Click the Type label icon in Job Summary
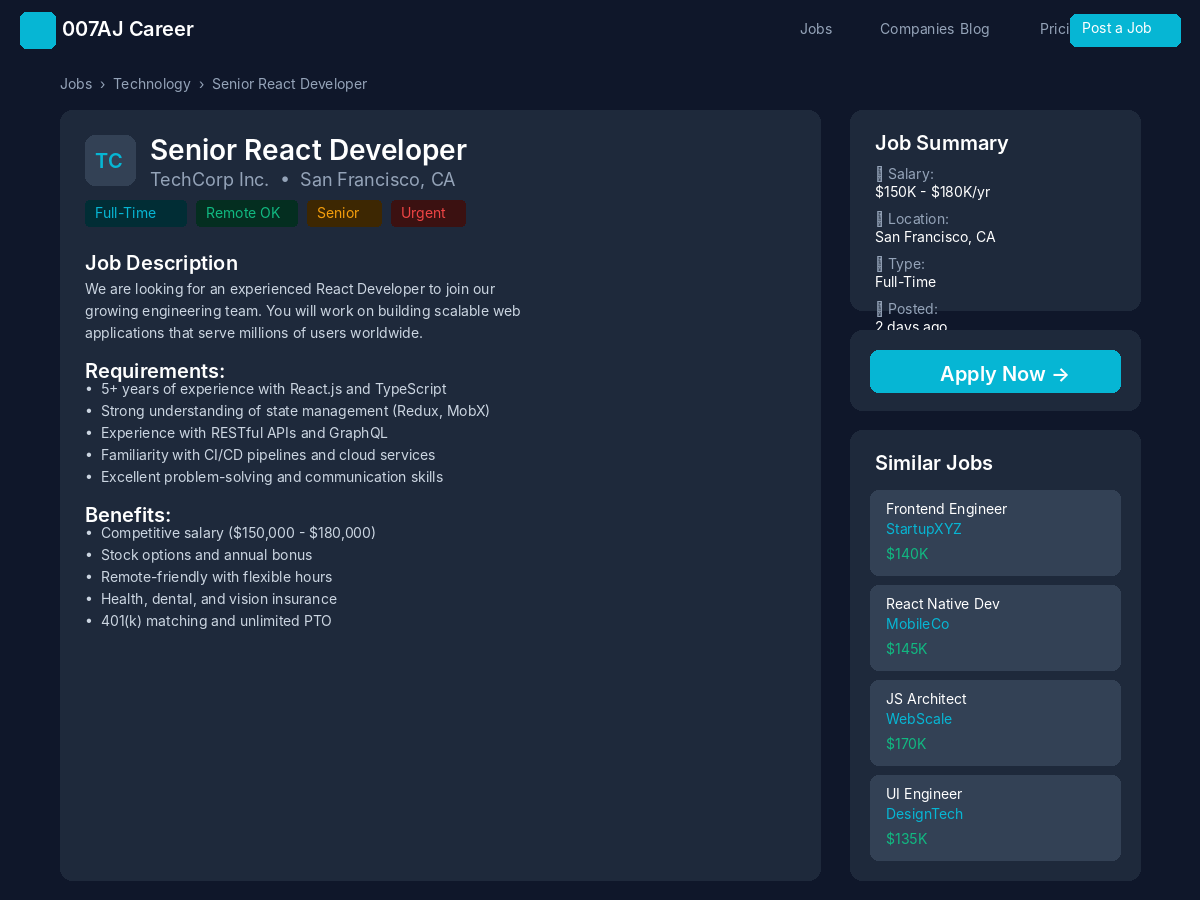The width and height of the screenshot is (1200, 900). 880,264
